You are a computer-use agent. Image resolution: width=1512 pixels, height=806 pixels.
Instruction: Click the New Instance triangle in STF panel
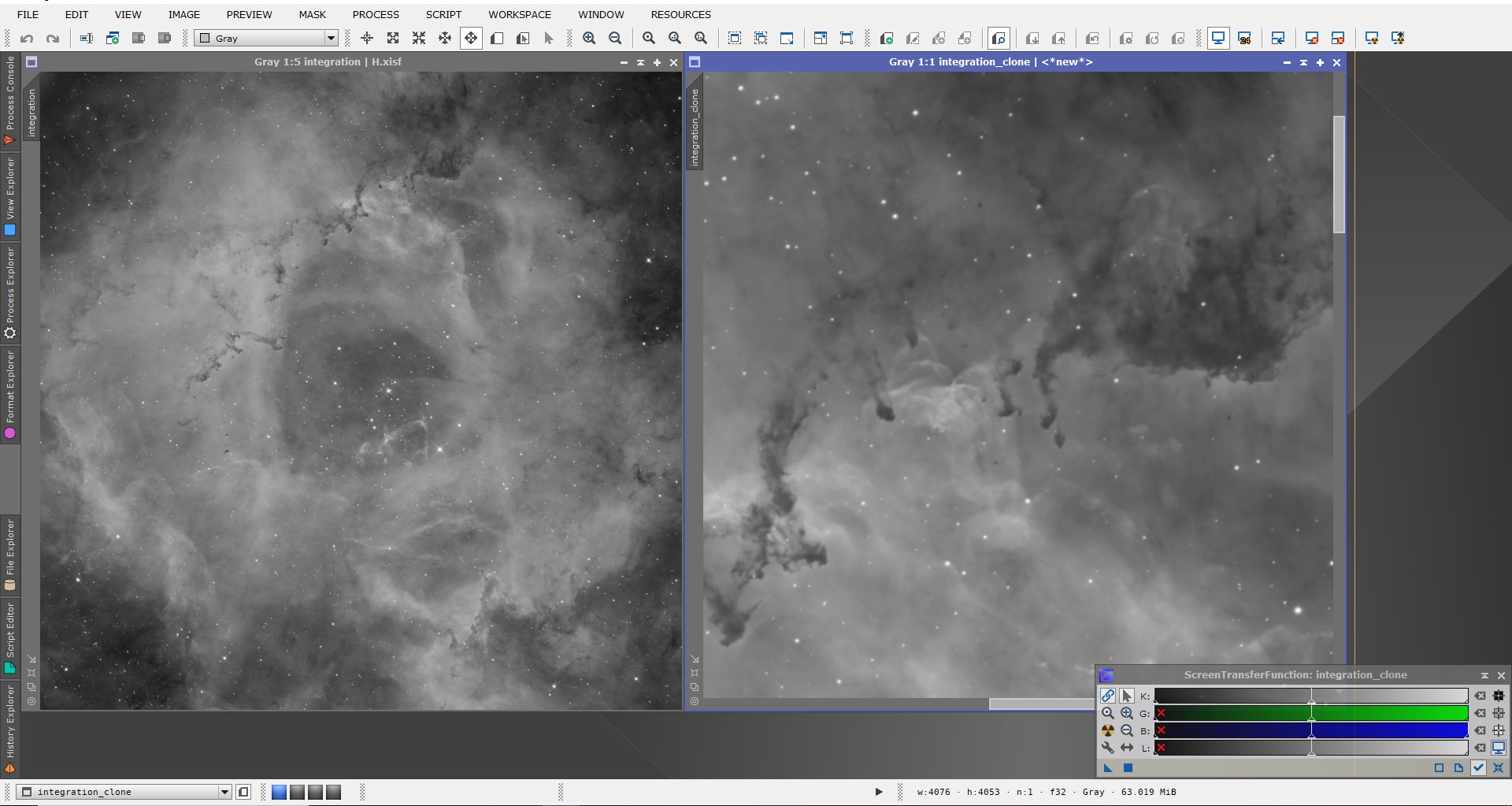click(1108, 767)
